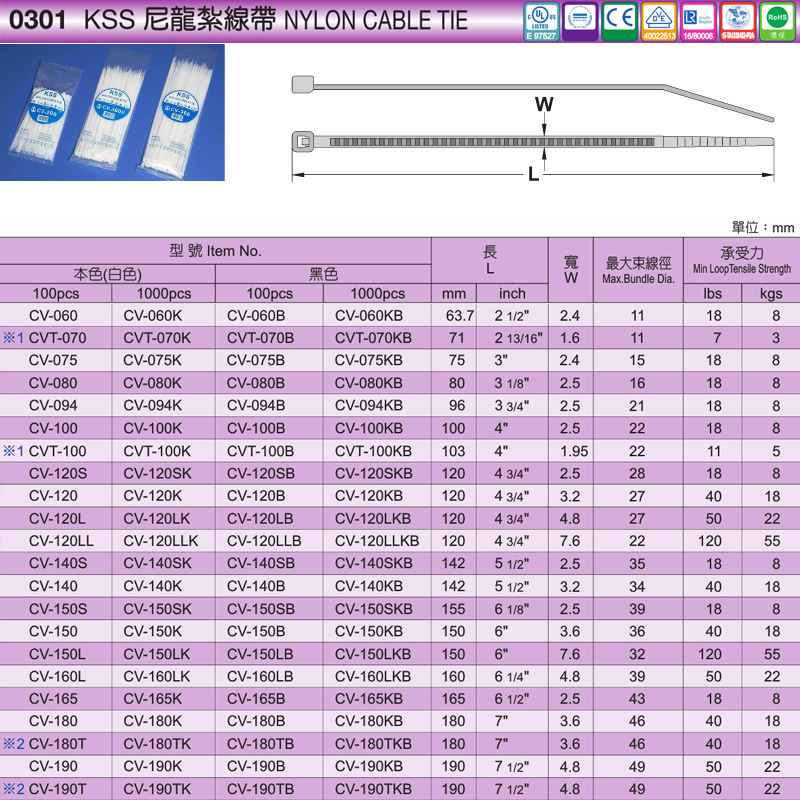Click the green RoHS badge

[777, 21]
